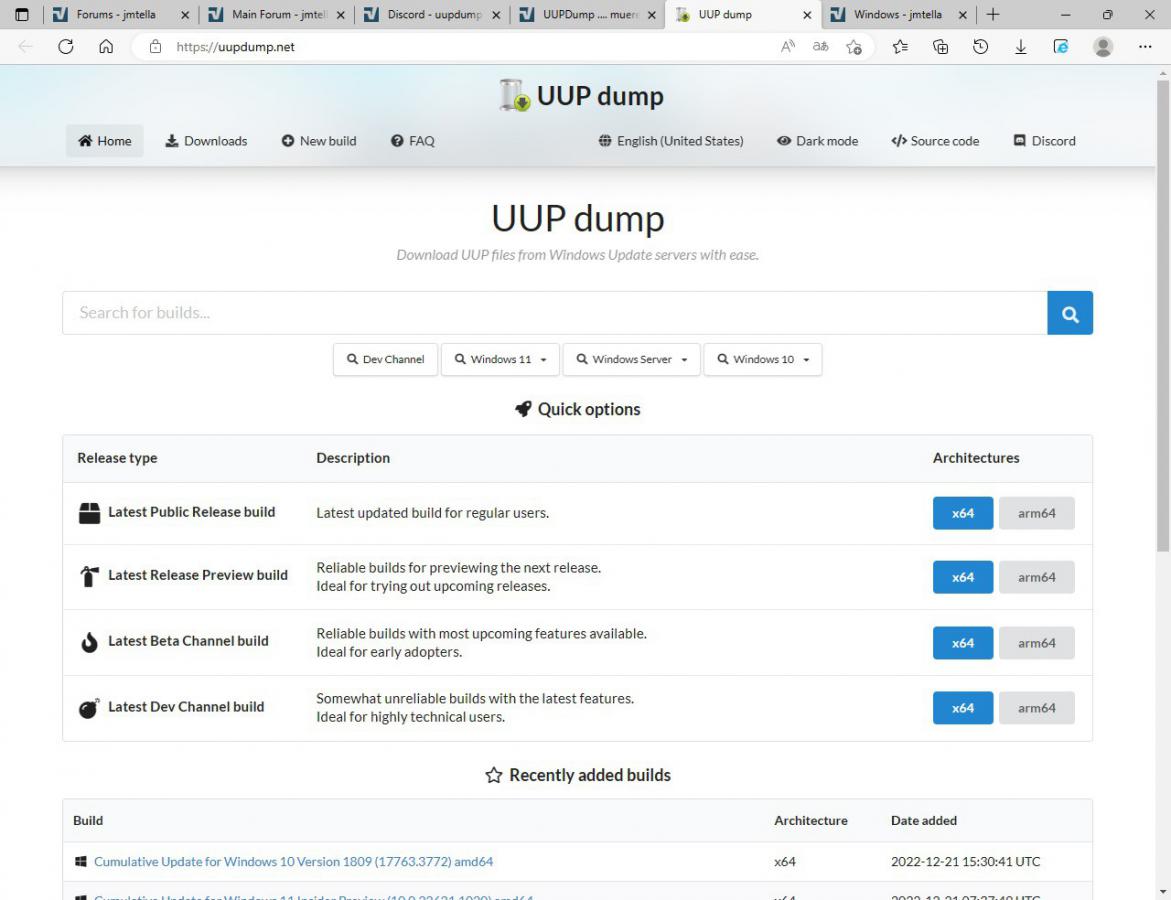1171x900 pixels.
Task: Expand the Windows Server dropdown
Action: (x=631, y=359)
